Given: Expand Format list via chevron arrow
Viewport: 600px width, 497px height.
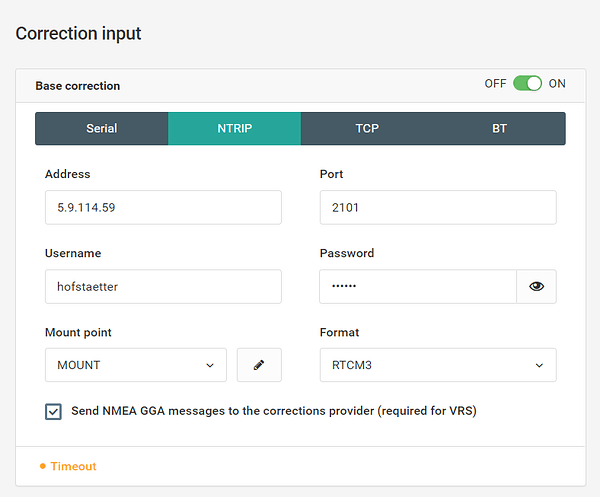Looking at the screenshot, I should pos(539,365).
